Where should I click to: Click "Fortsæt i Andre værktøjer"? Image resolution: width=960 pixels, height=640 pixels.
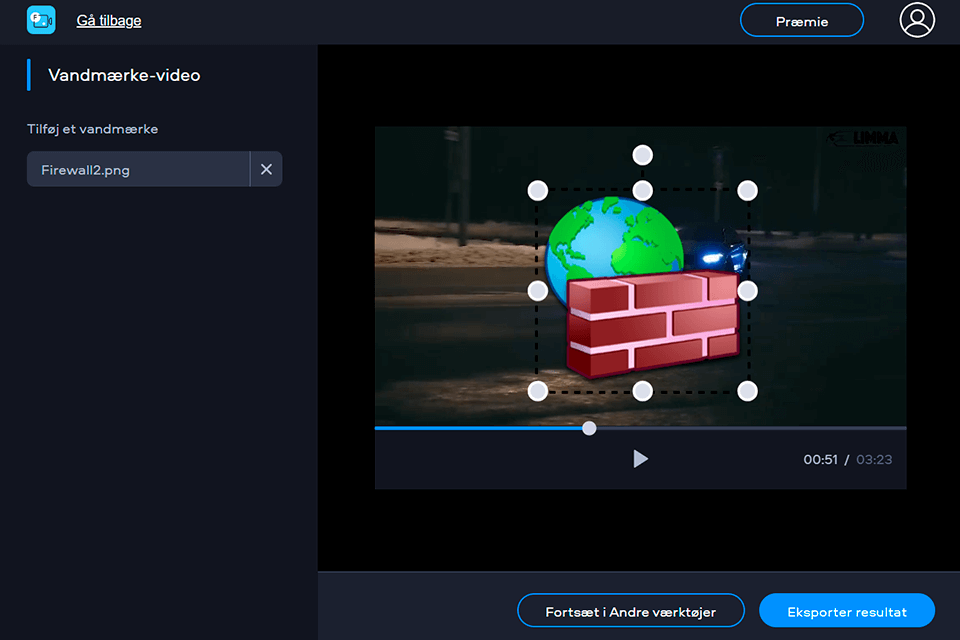(x=630, y=611)
